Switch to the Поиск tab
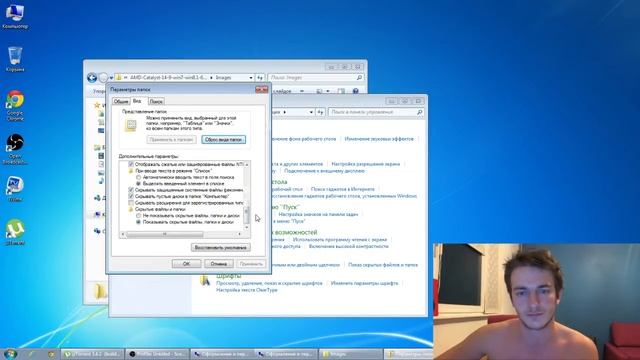Screen dimensions: 640x360 coord(156,101)
